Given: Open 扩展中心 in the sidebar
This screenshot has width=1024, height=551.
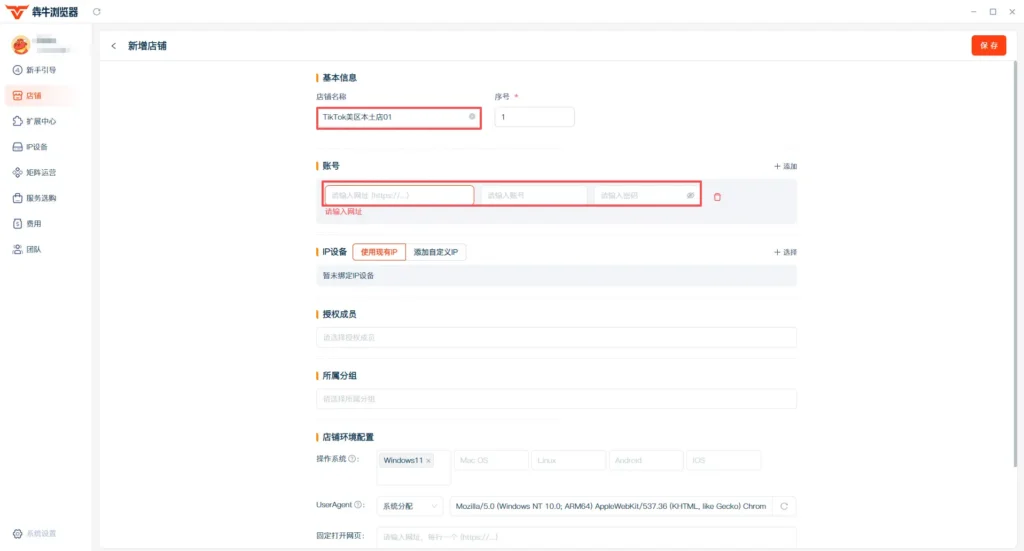Looking at the screenshot, I should pyautogui.click(x=35, y=121).
